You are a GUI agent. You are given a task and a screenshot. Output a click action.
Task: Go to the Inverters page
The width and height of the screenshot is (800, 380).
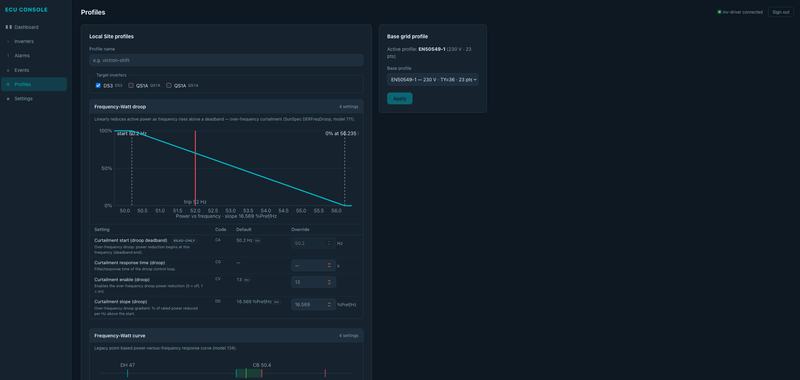pos(34,41)
